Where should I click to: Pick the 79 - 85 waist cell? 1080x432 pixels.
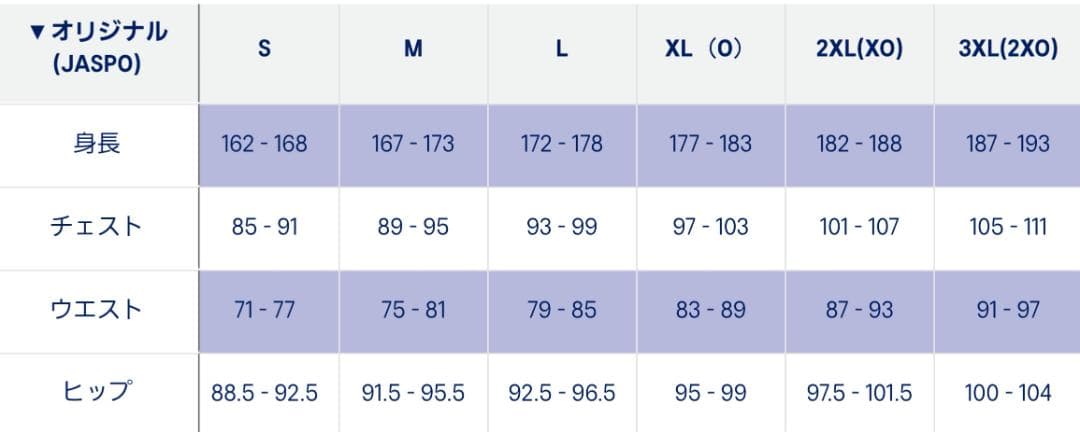[x=562, y=310]
